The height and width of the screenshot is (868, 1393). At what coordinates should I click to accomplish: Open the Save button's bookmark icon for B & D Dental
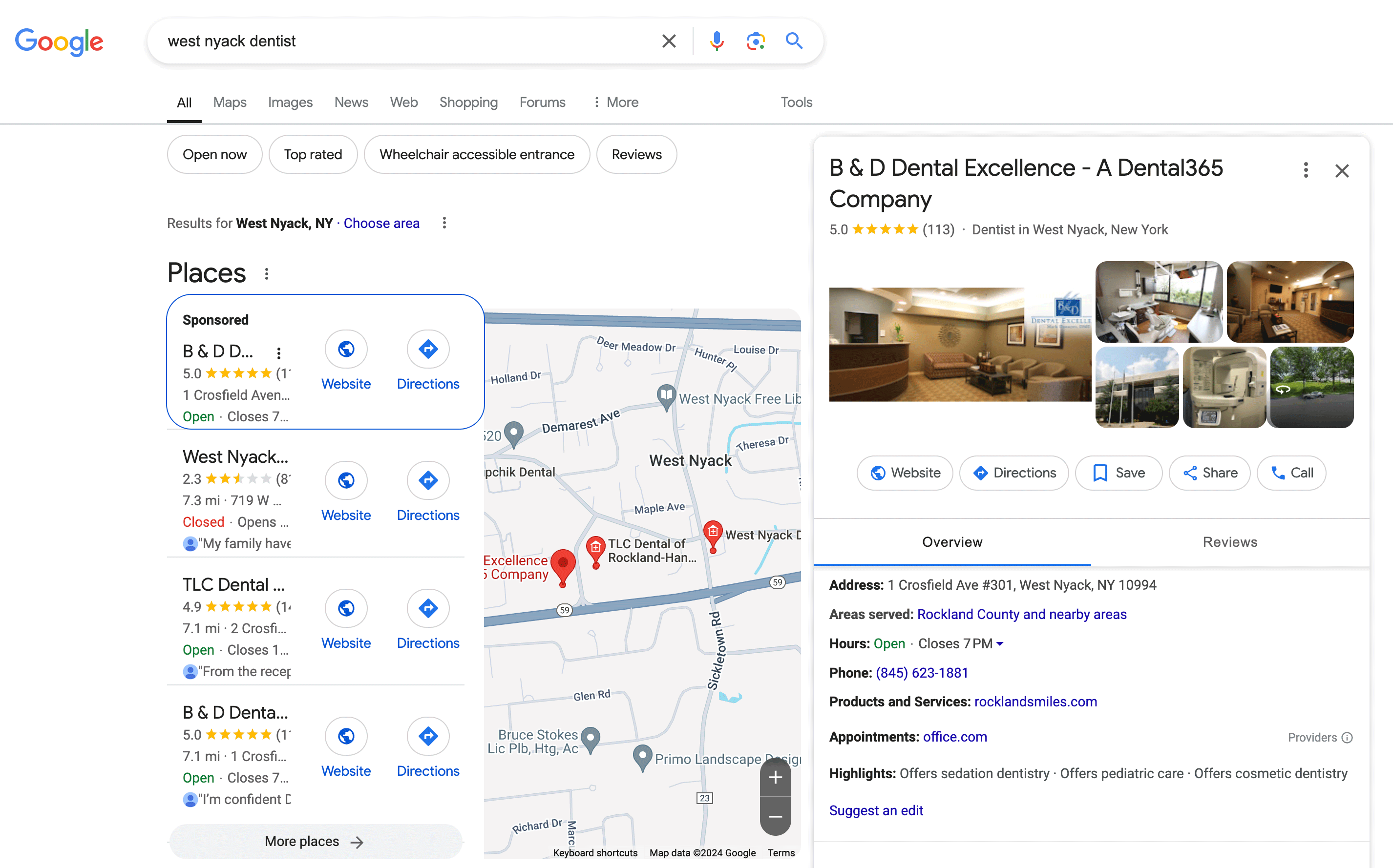(x=1100, y=473)
